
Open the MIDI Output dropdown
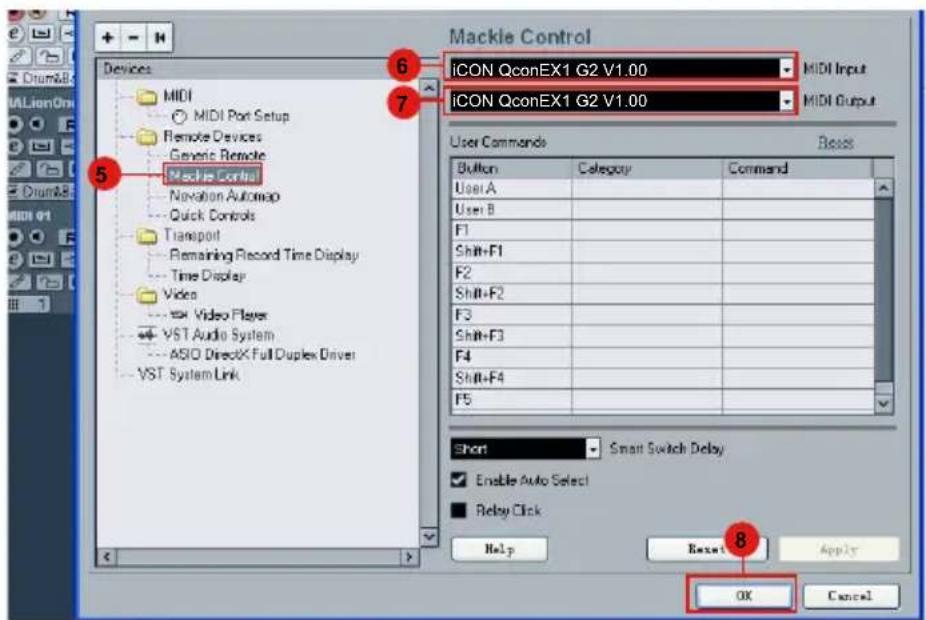[x=786, y=101]
